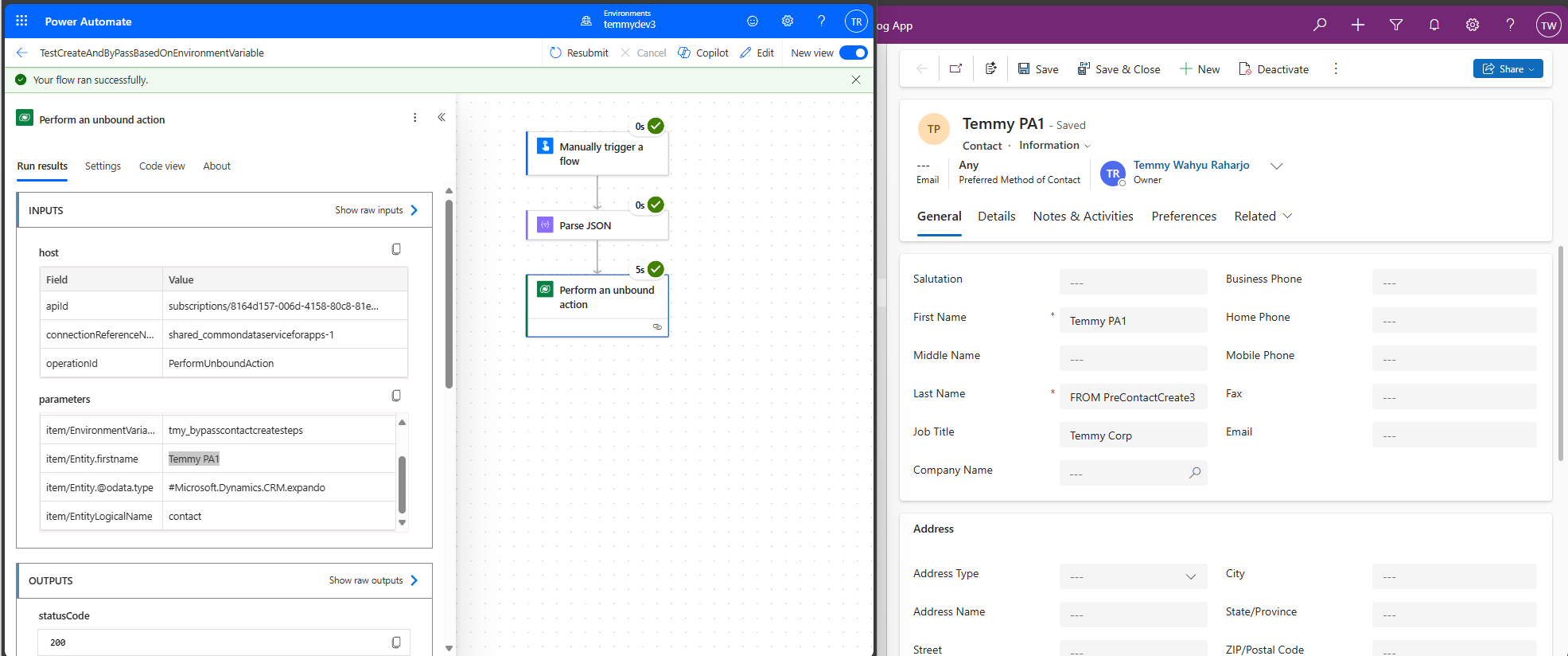Open Copilot in Power Automate
Screen dimensions: 1568x656
pyautogui.click(x=702, y=53)
